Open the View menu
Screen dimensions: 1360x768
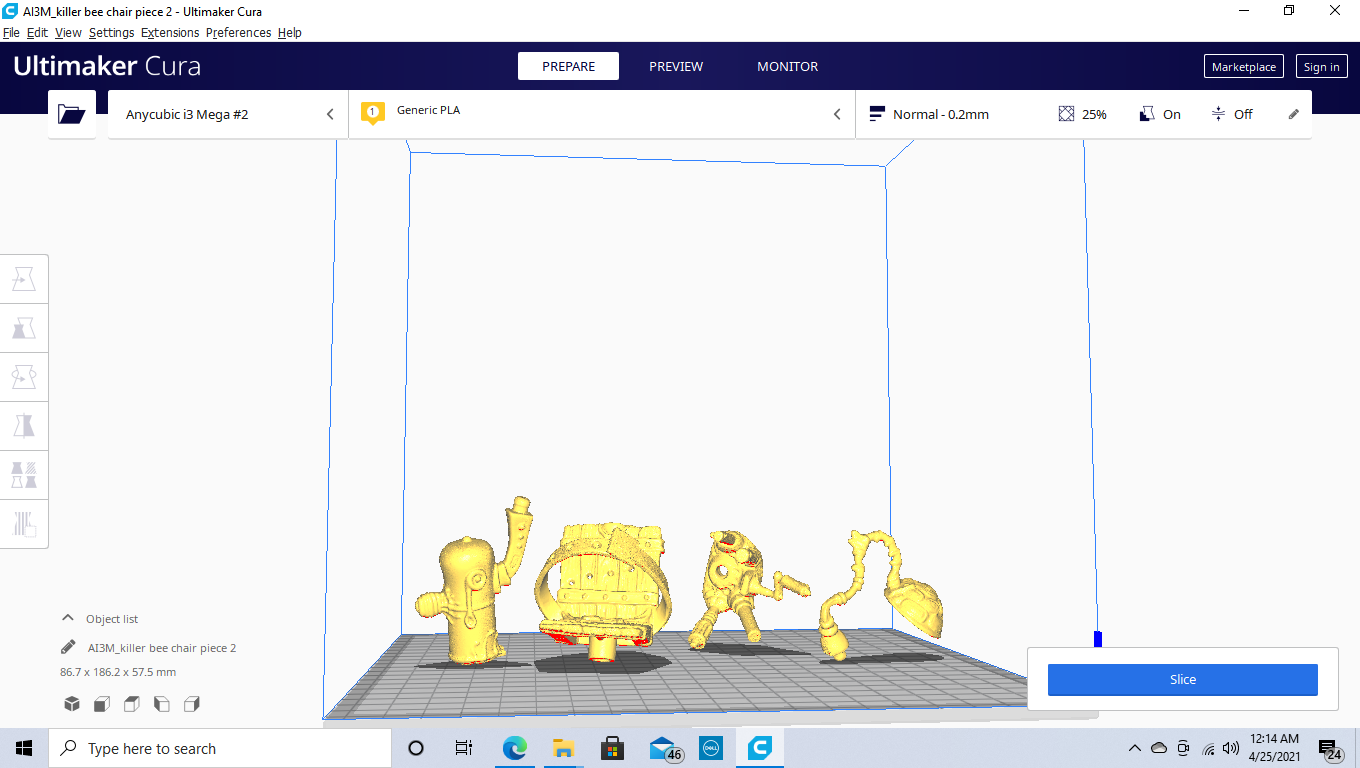click(x=68, y=32)
